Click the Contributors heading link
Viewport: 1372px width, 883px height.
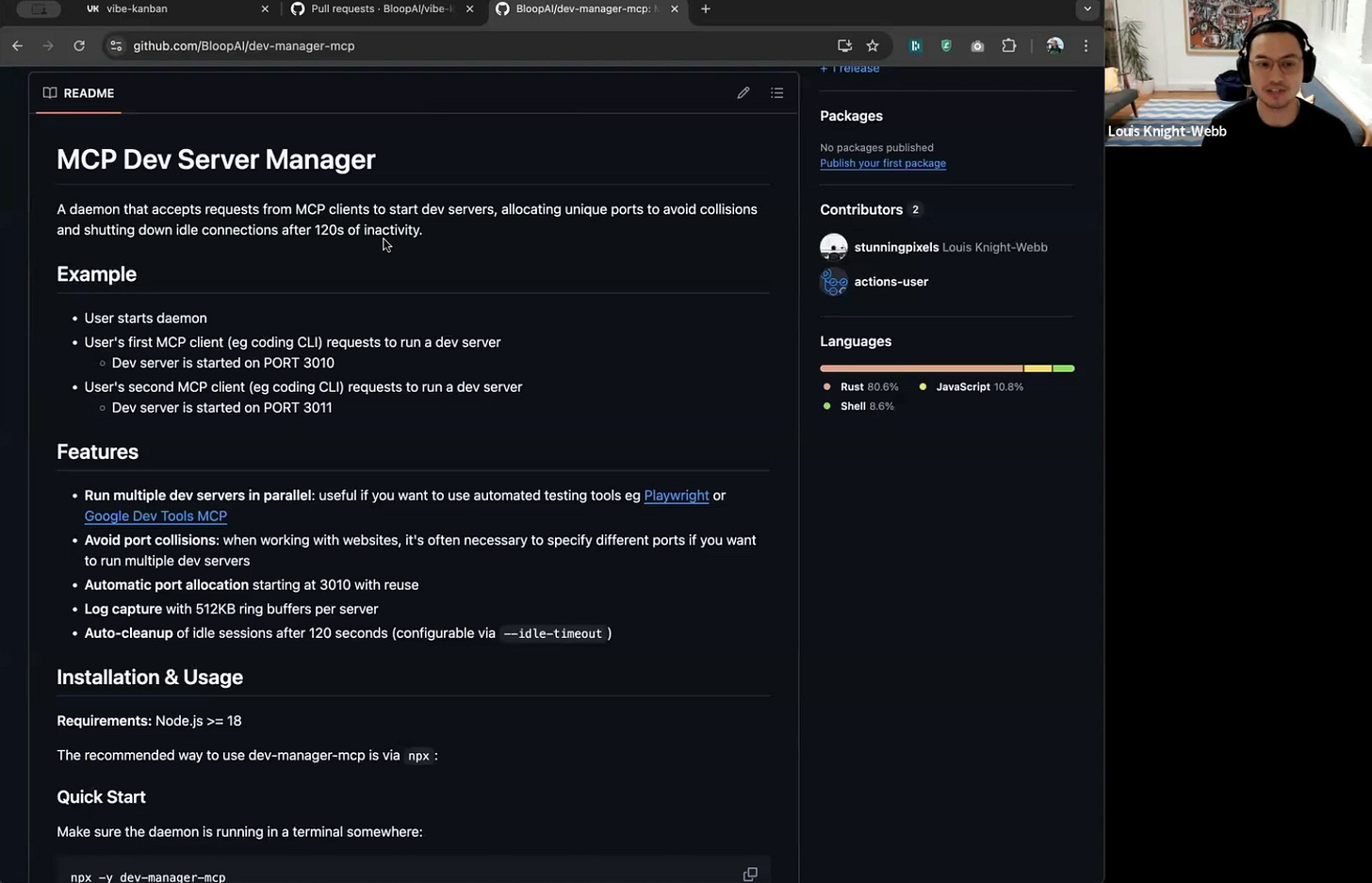pyautogui.click(x=861, y=209)
